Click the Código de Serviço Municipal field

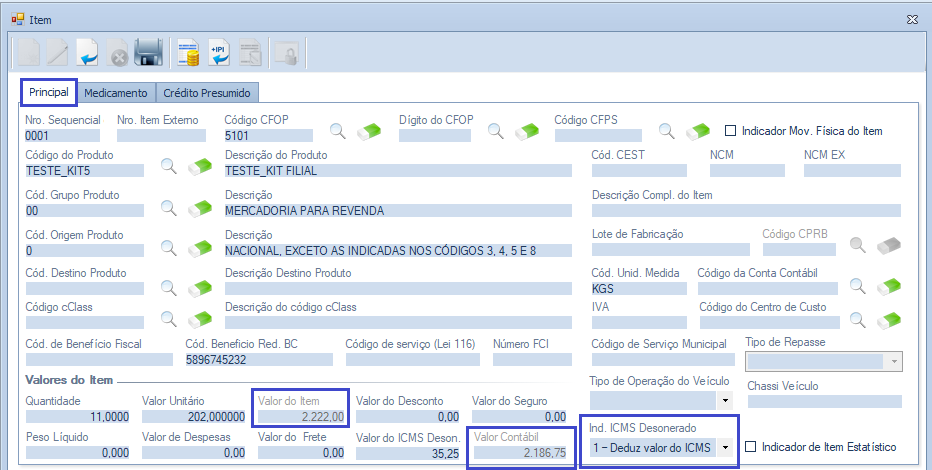(662, 359)
